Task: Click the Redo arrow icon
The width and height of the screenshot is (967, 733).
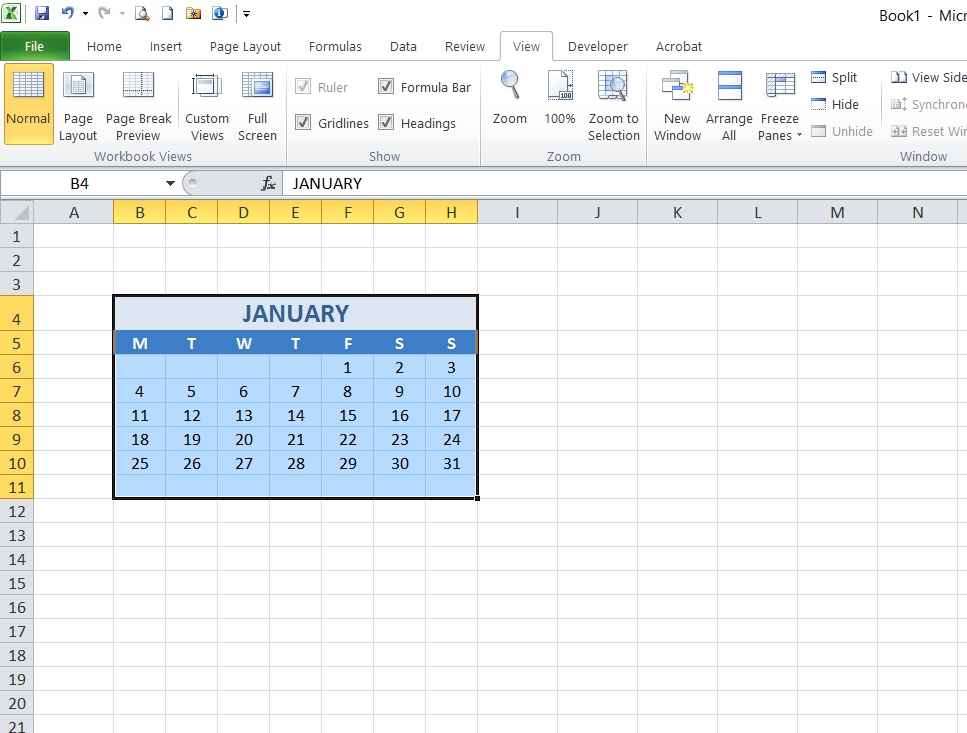Action: pos(104,13)
